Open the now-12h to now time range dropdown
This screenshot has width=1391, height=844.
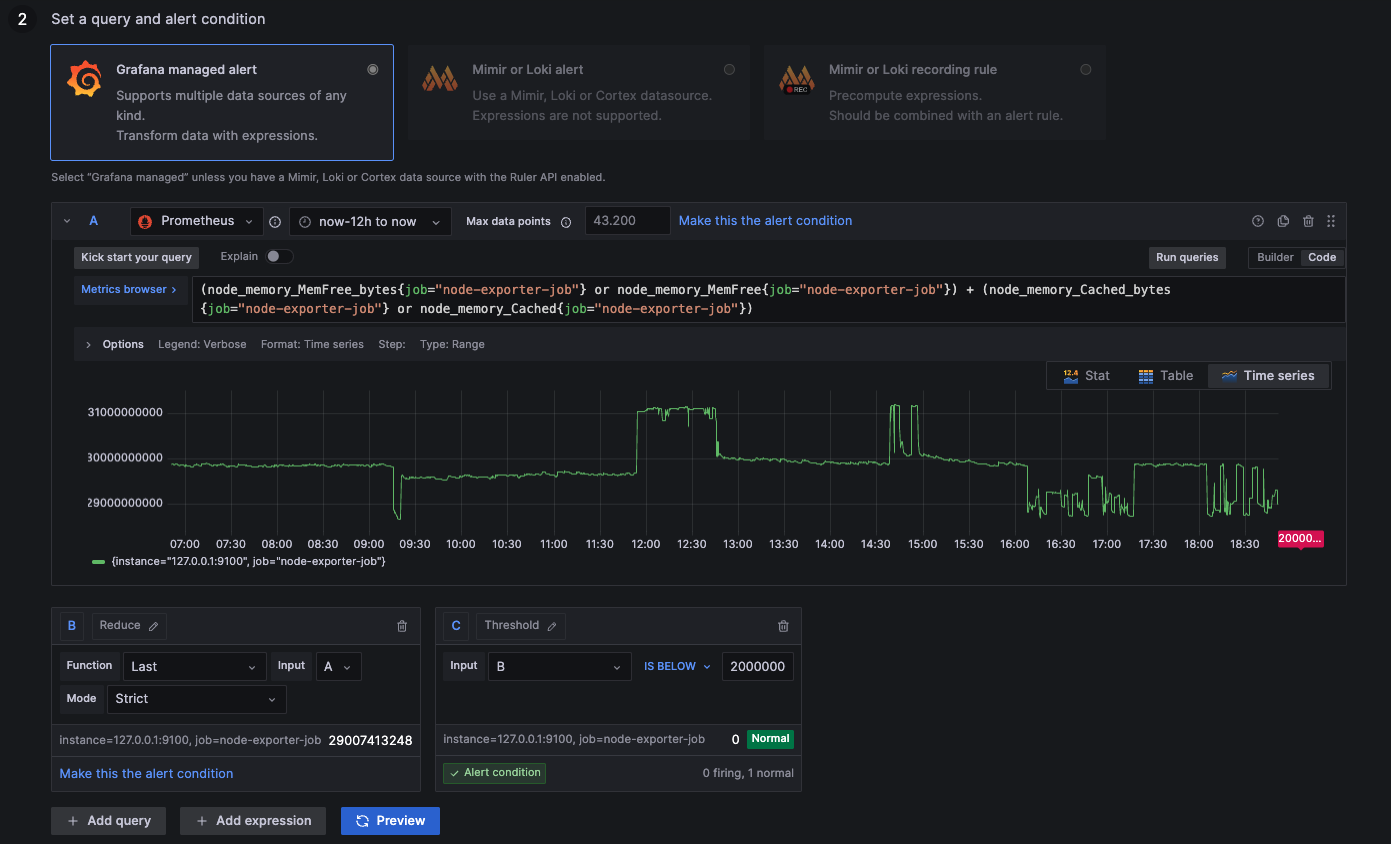pos(370,221)
